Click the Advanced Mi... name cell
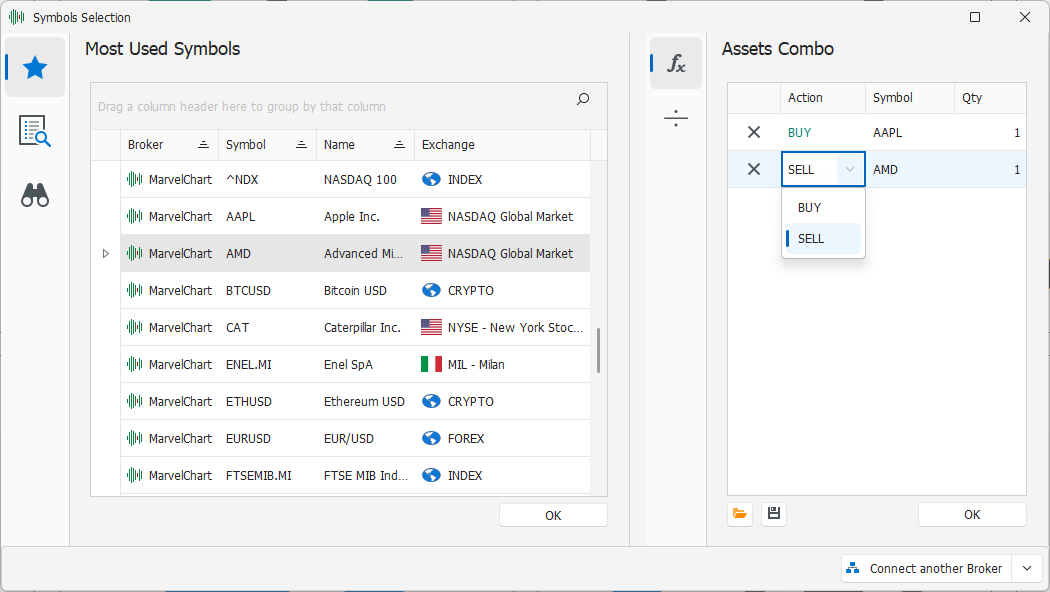The height and width of the screenshot is (592, 1050). click(366, 254)
